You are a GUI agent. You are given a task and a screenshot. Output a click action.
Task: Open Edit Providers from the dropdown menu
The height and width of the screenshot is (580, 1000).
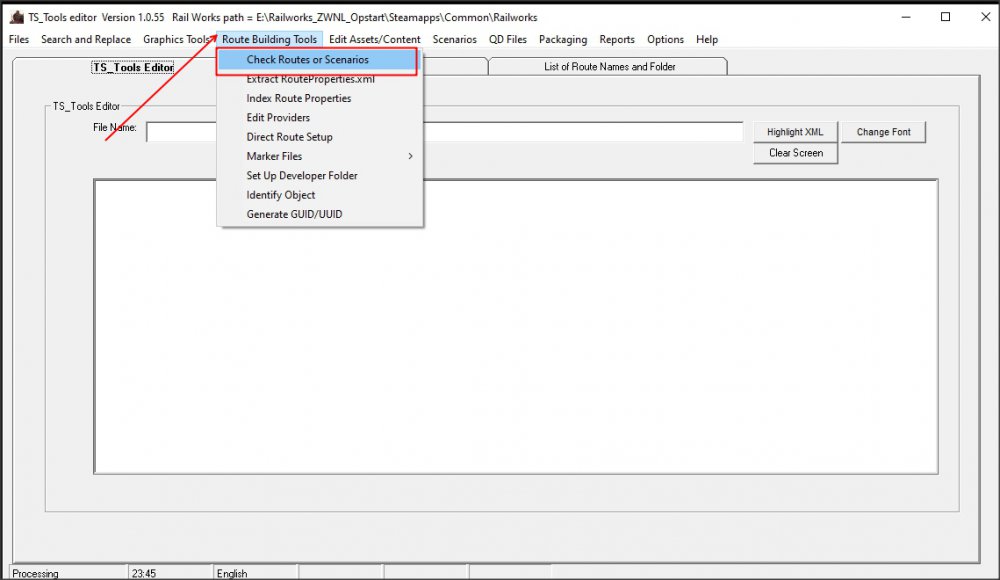[278, 118]
